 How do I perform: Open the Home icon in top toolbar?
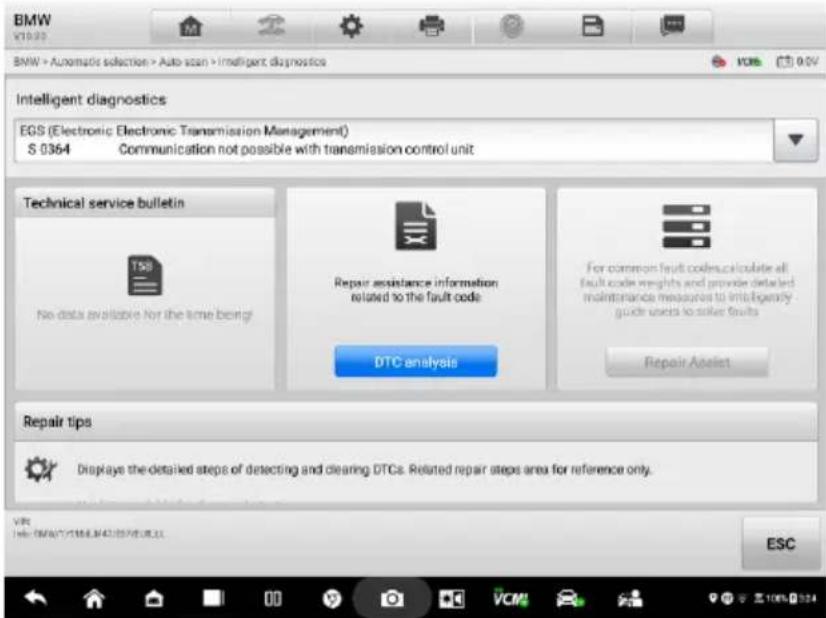[191, 26]
